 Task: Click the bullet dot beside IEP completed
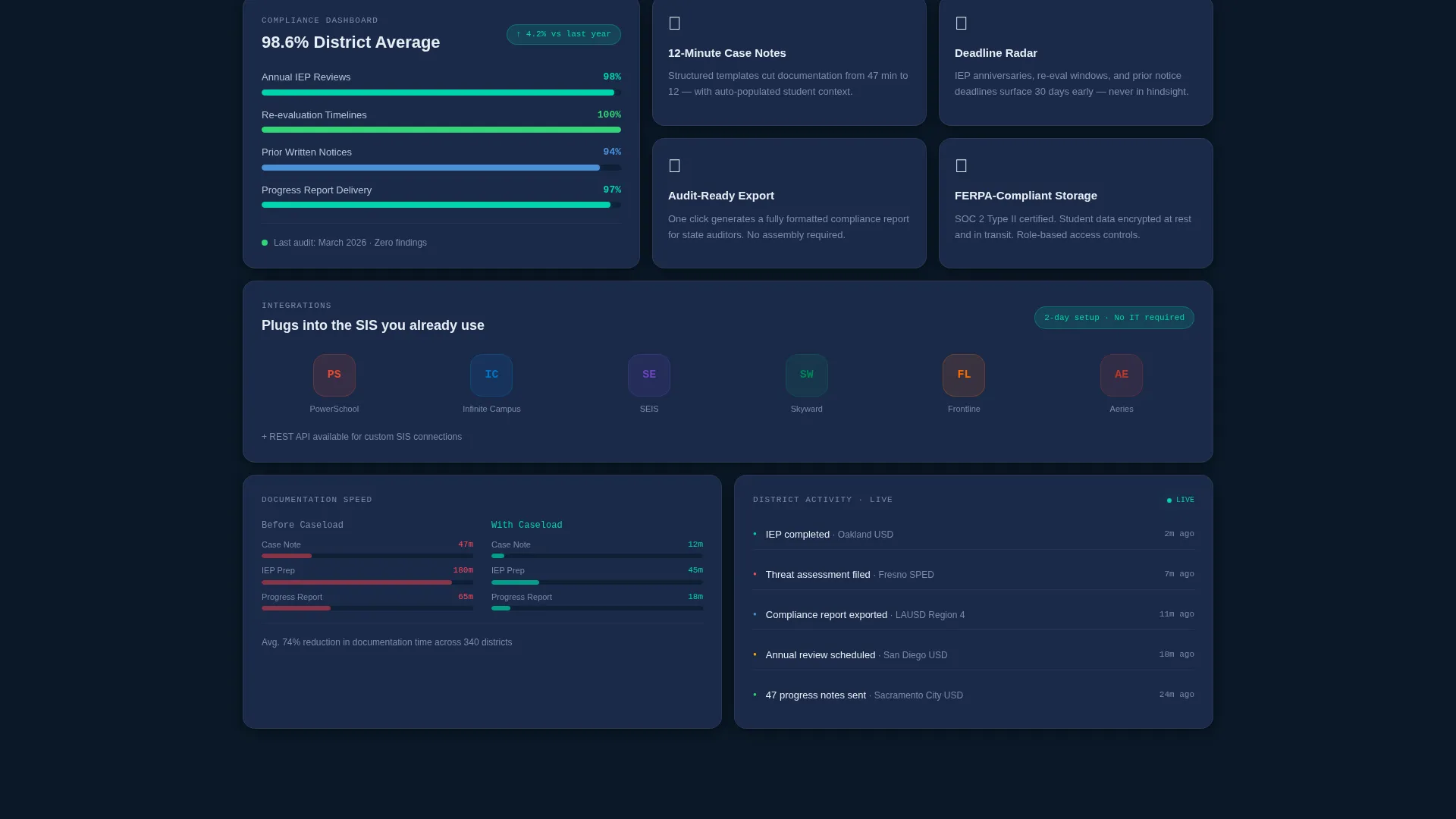click(755, 534)
